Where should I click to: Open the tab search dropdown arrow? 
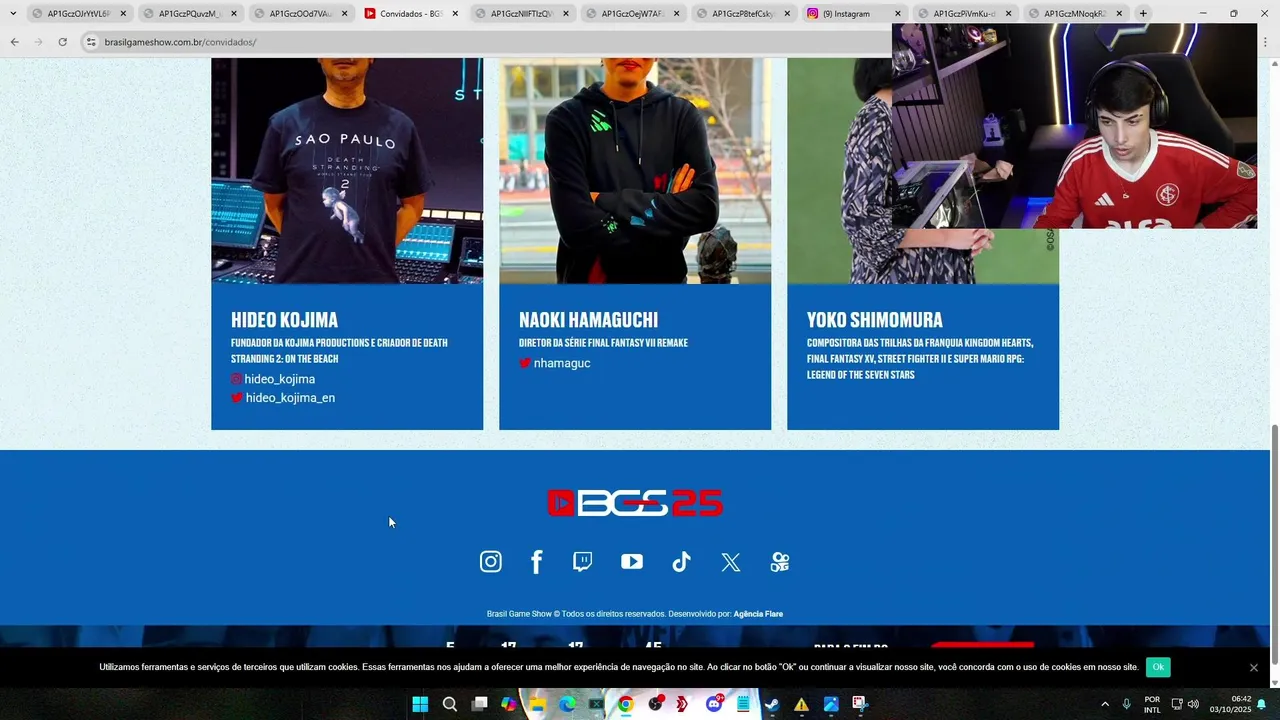(13, 14)
